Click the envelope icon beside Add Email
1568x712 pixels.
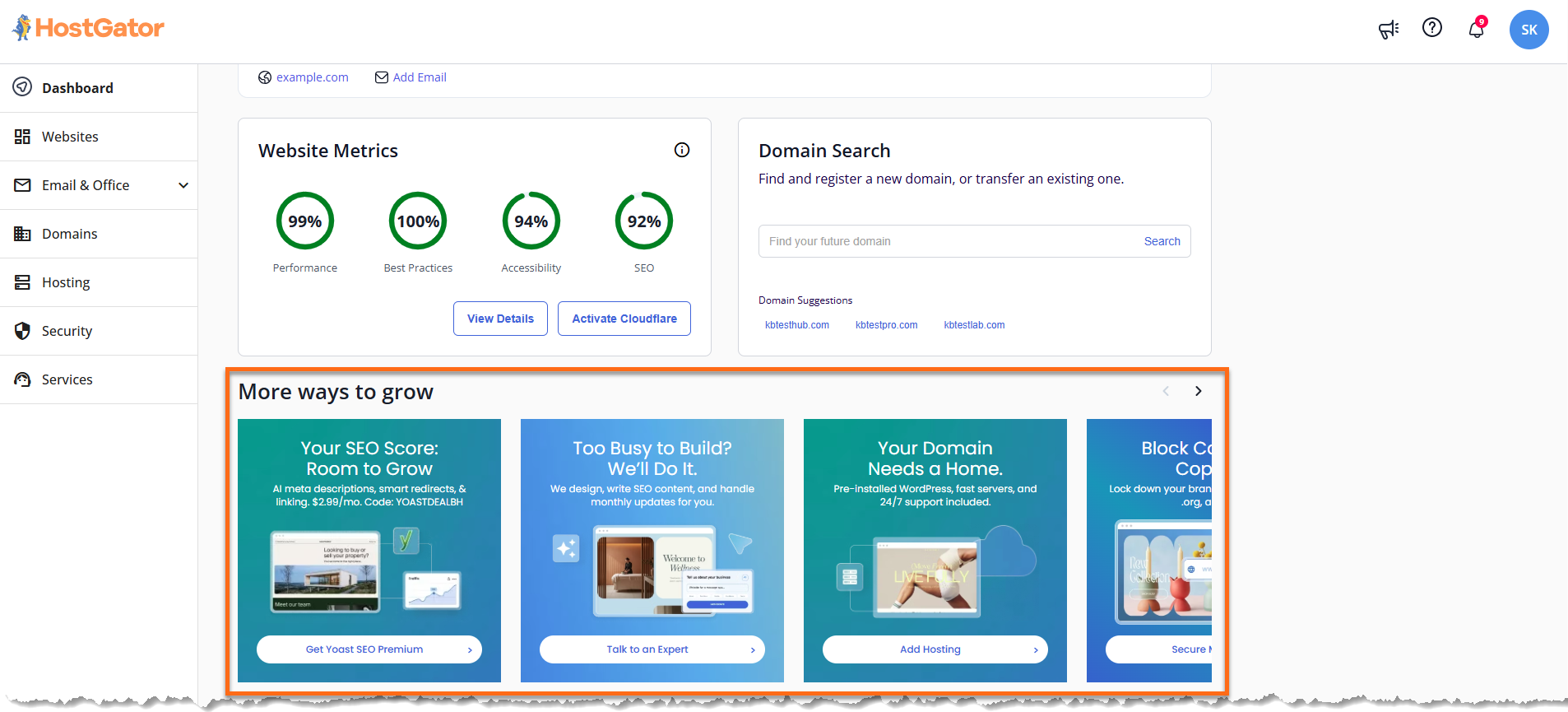click(382, 77)
